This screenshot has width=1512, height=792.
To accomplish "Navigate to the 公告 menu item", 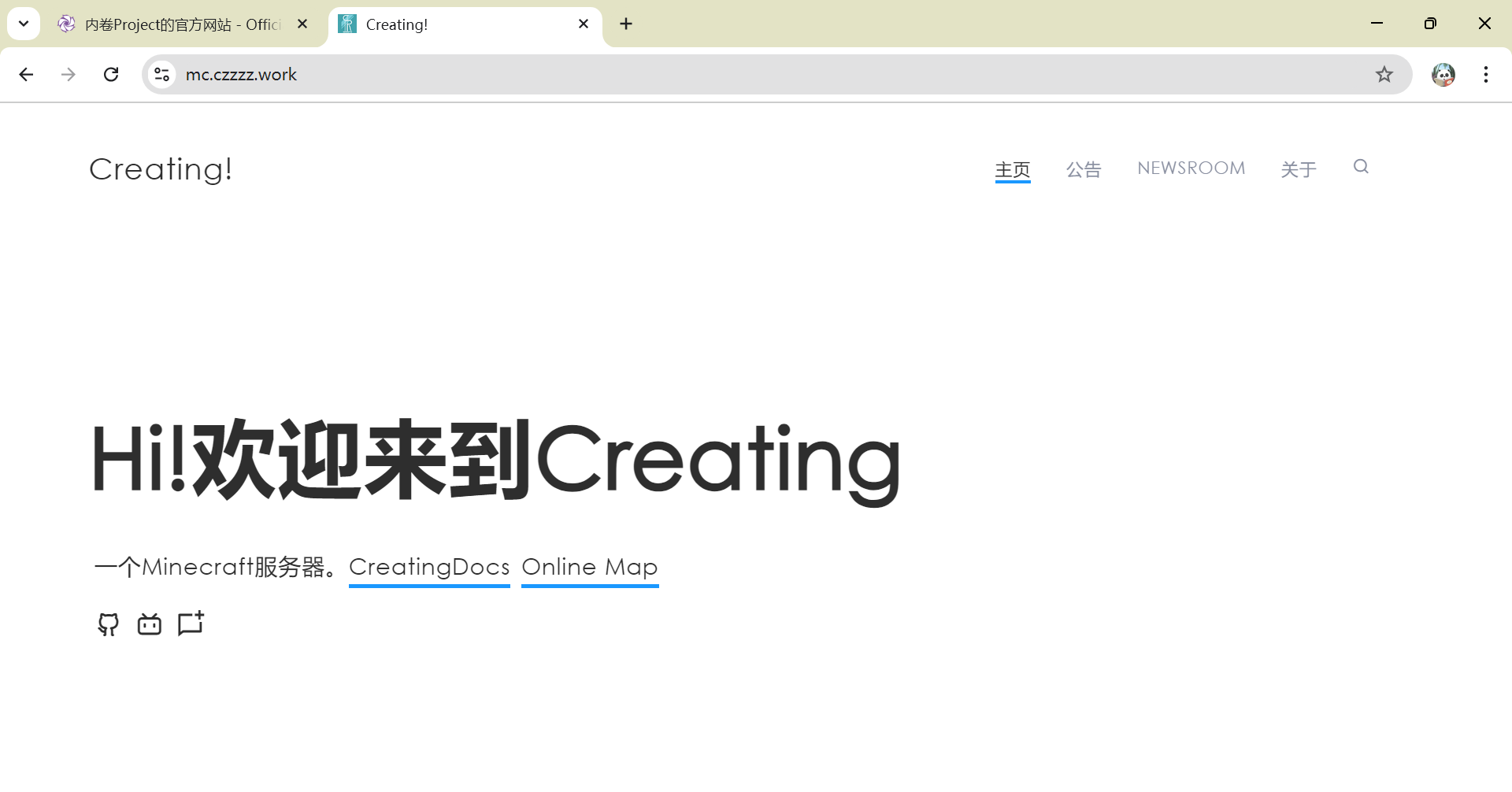I will point(1084,169).
